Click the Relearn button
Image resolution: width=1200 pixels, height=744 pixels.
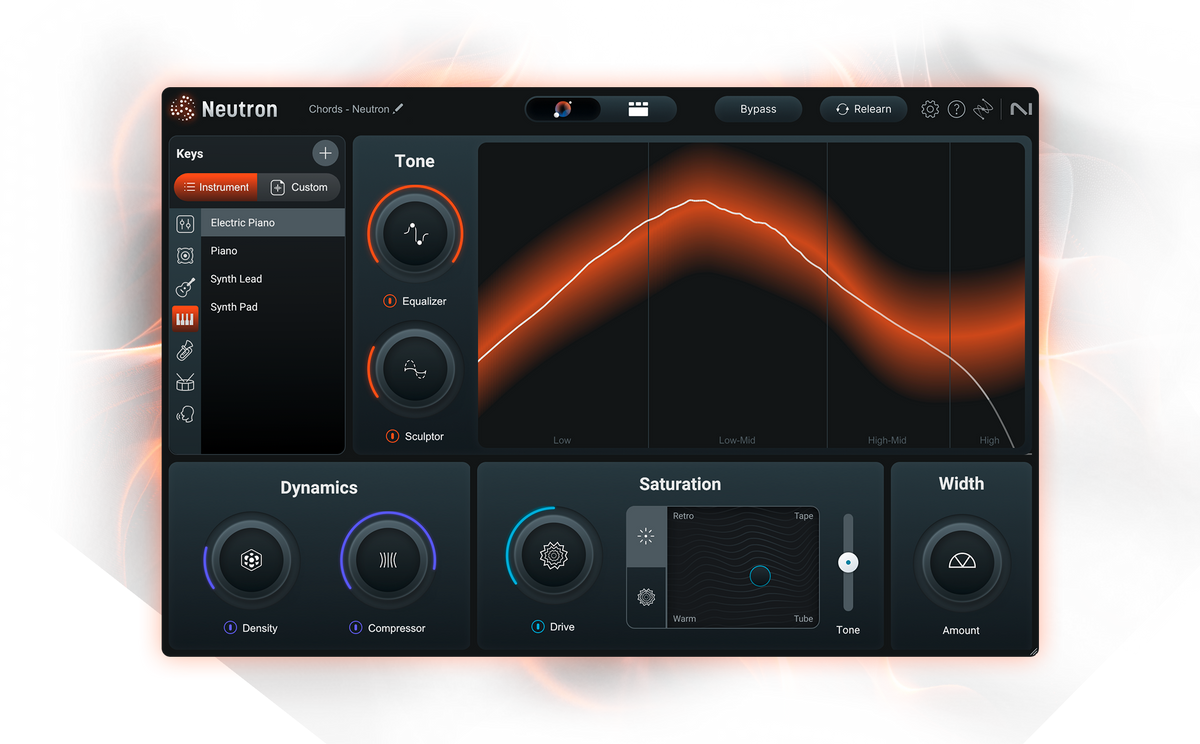[864, 109]
